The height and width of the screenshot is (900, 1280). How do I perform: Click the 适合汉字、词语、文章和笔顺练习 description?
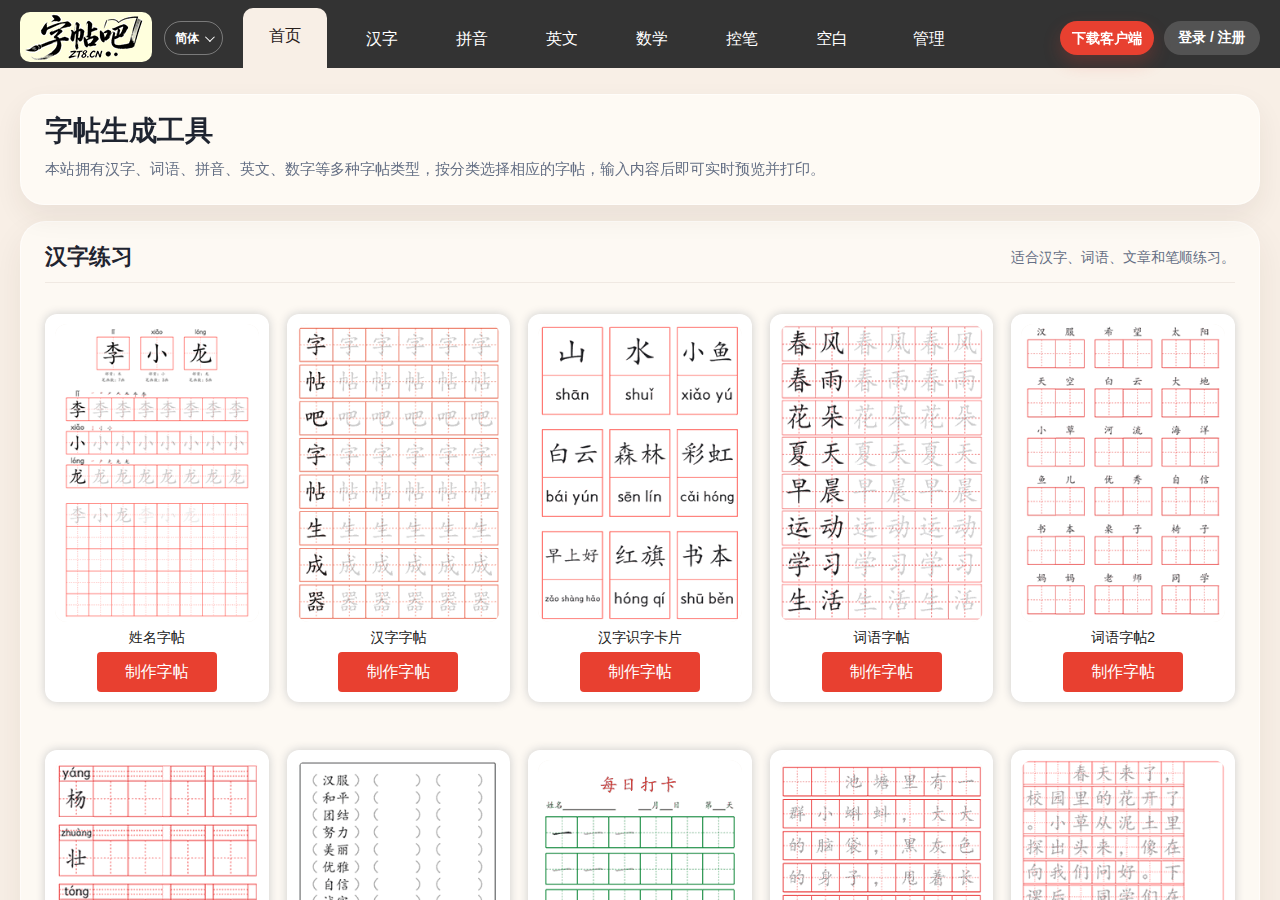pos(1123,258)
